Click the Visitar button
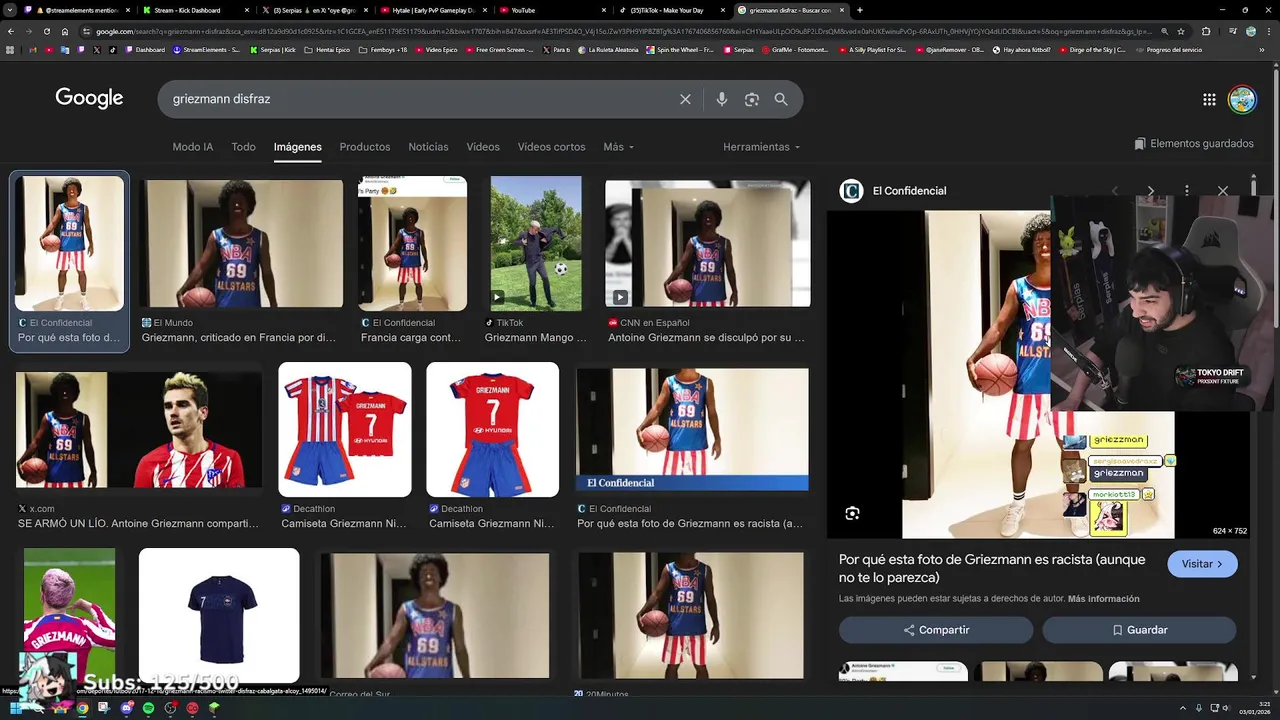Viewport: 1280px width, 720px height. [1202, 564]
